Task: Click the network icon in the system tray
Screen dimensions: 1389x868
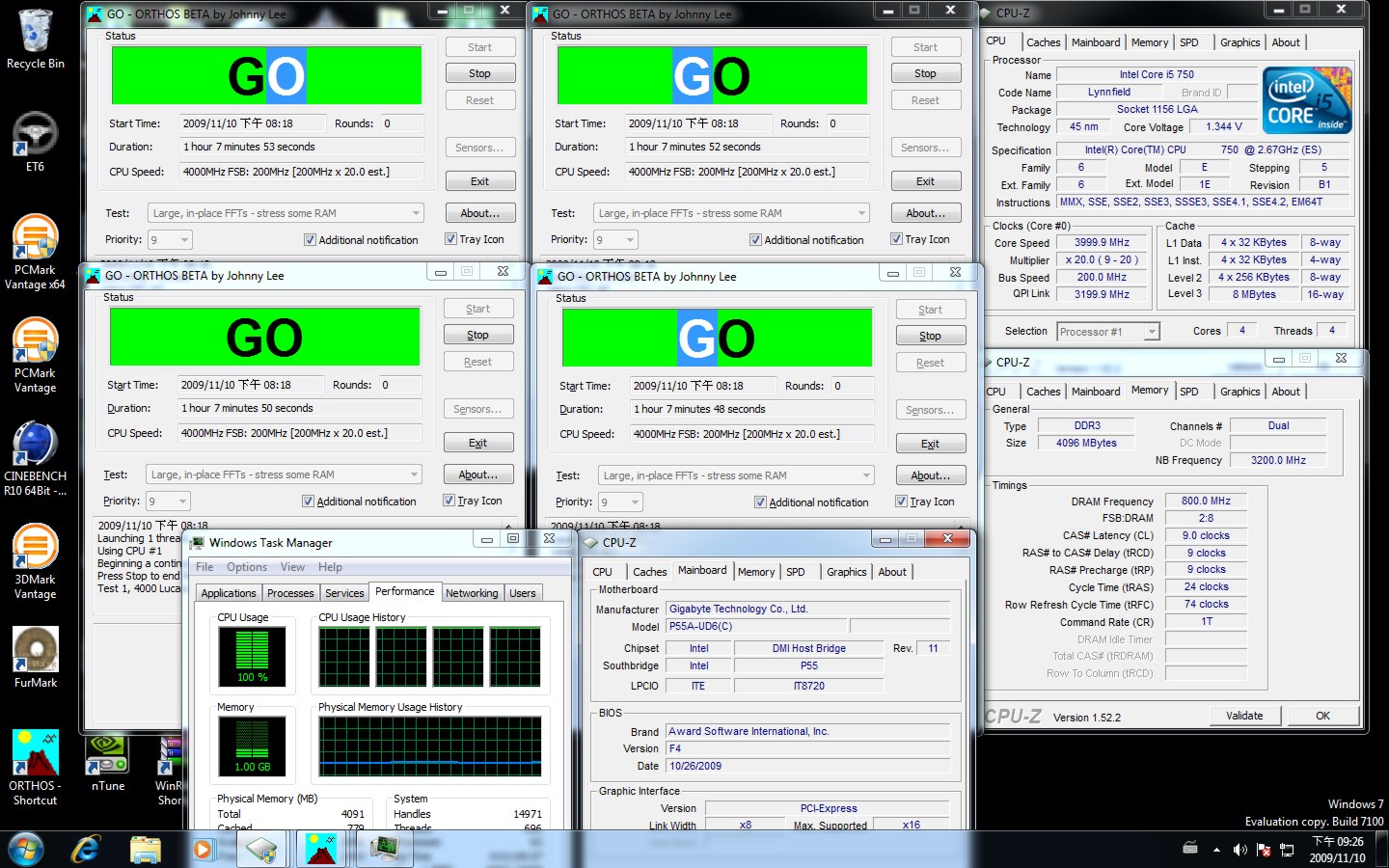Action: [1287, 850]
